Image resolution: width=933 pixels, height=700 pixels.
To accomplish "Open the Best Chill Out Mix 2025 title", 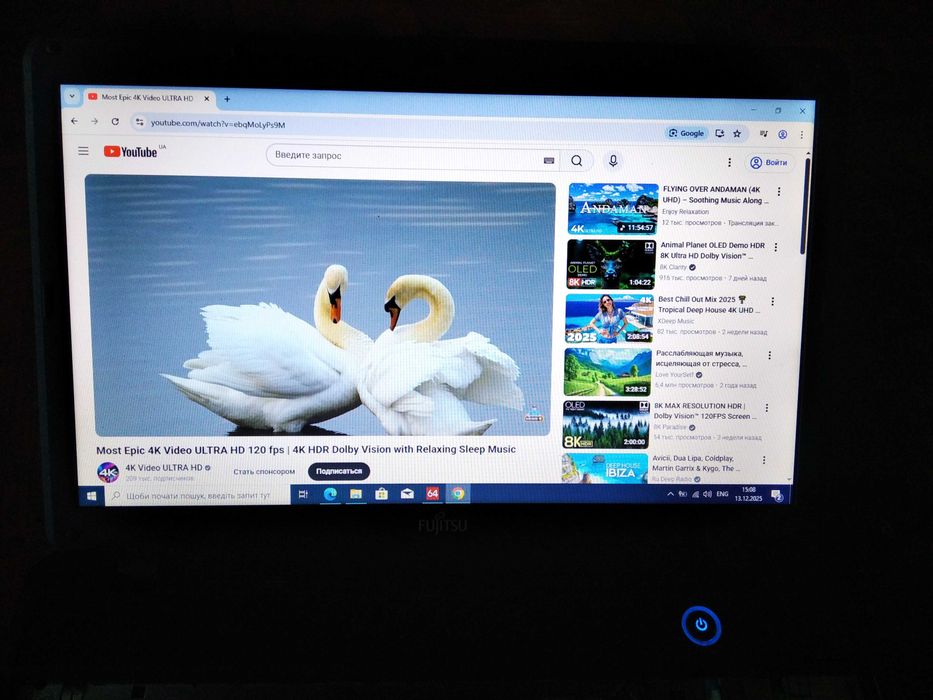I will pyautogui.click(x=709, y=305).
